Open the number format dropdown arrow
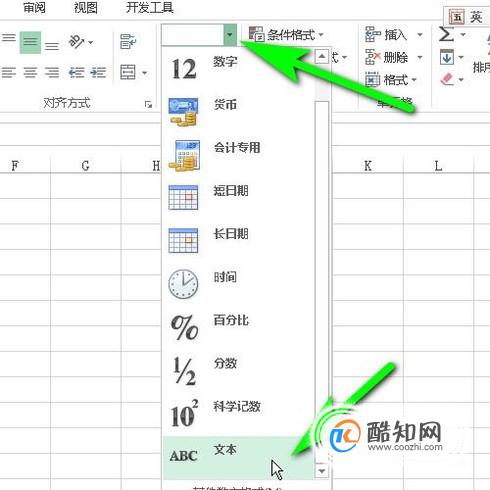The width and height of the screenshot is (490, 490). coord(230,35)
